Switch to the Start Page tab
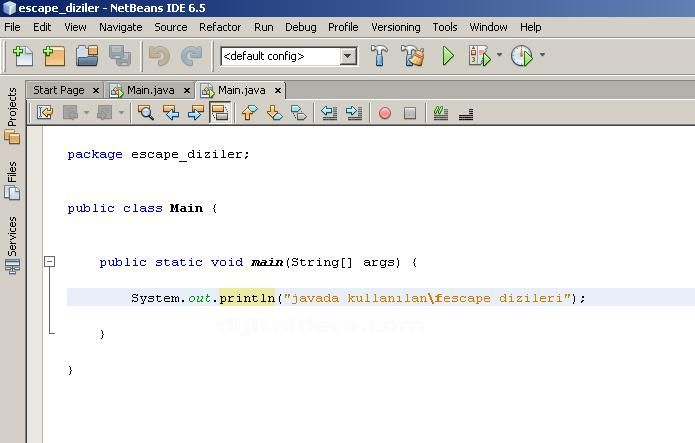This screenshot has height=443, width=695. click(58, 90)
